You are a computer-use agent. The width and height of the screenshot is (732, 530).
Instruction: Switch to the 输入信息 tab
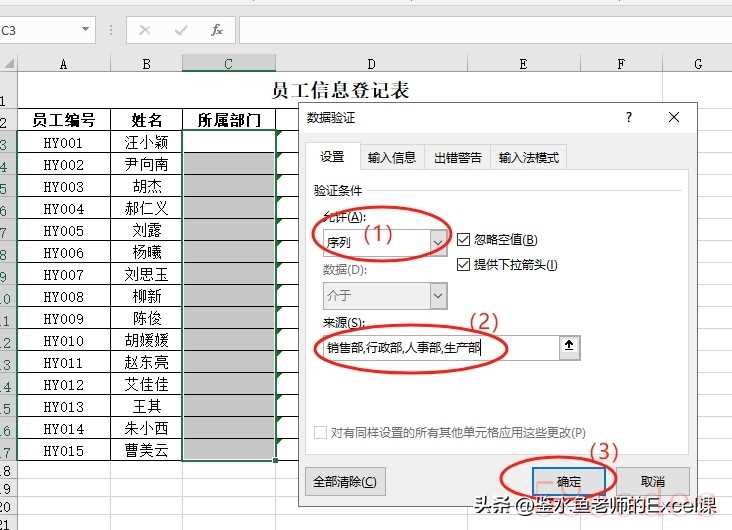(x=392, y=157)
